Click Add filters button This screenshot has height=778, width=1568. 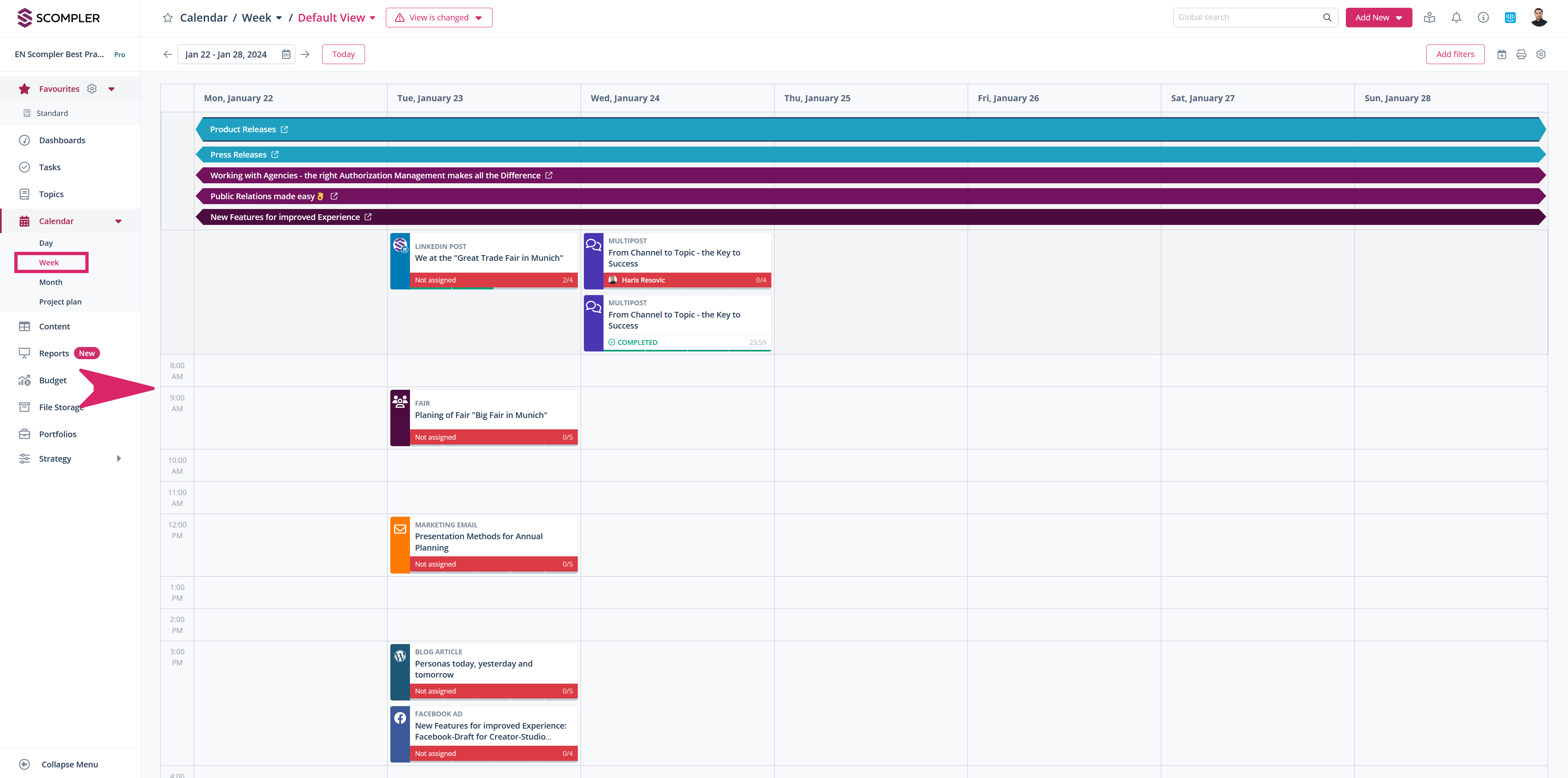tap(1455, 54)
